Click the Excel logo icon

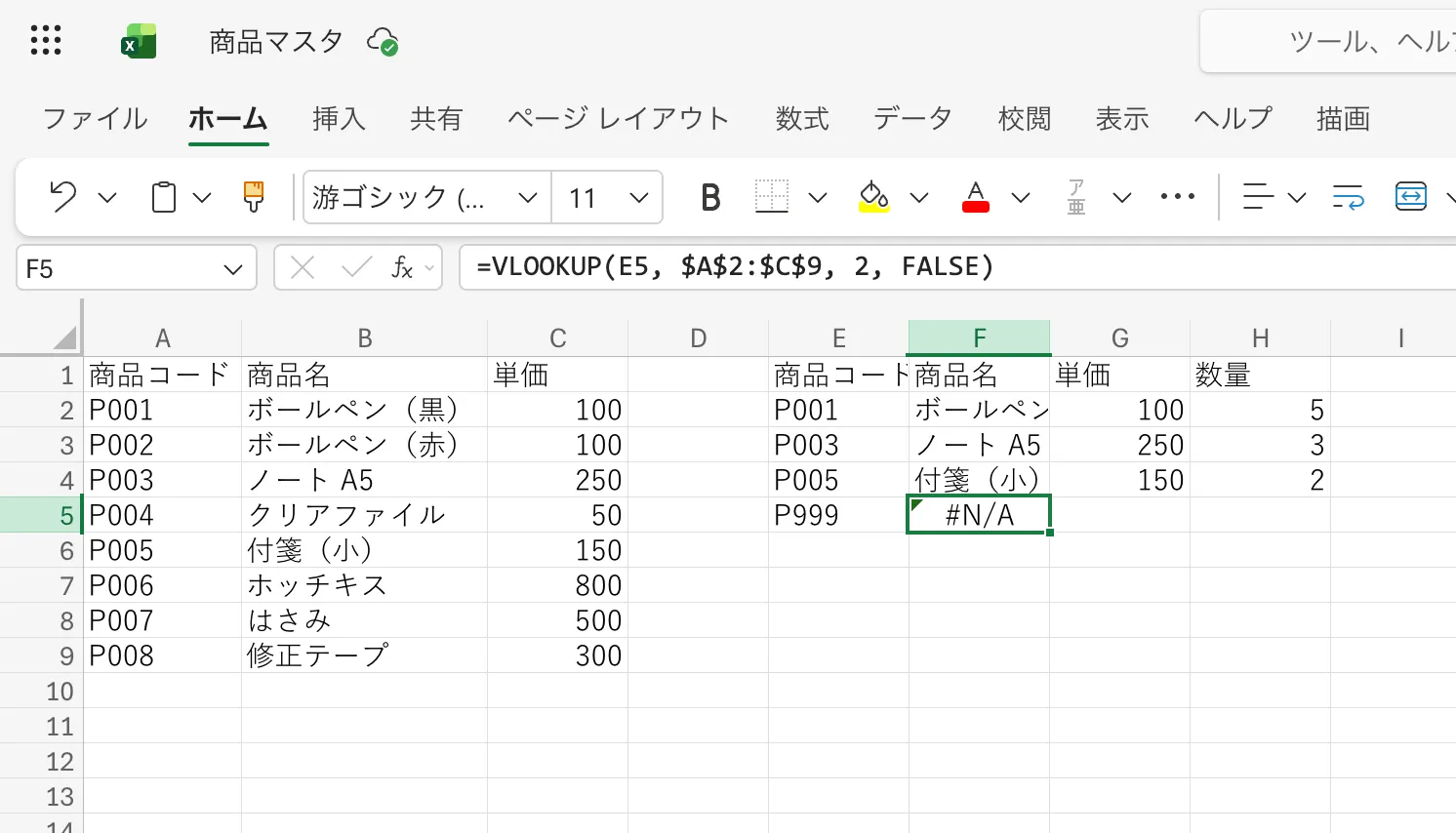139,42
